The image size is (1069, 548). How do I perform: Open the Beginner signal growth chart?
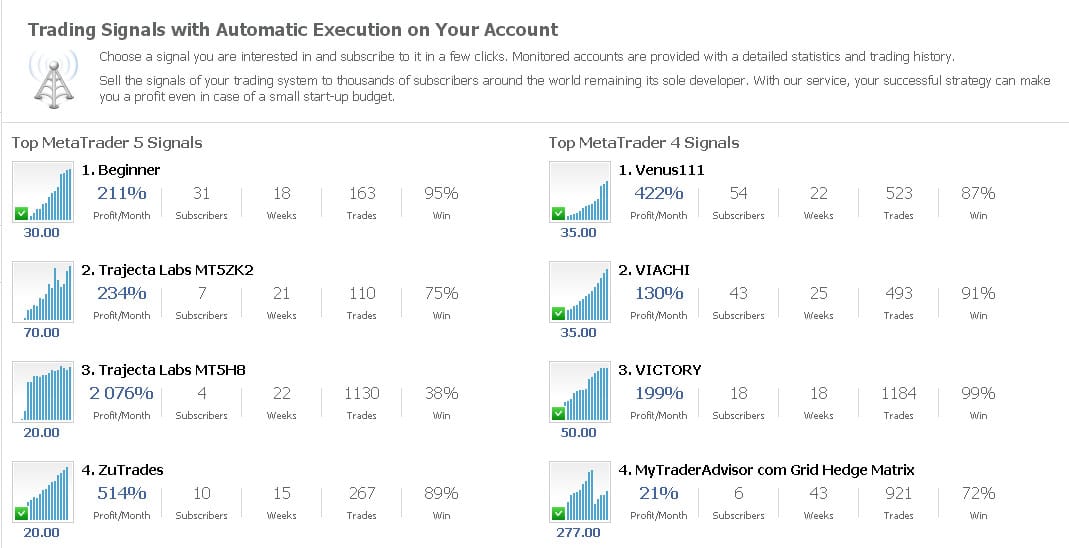pyautogui.click(x=43, y=192)
